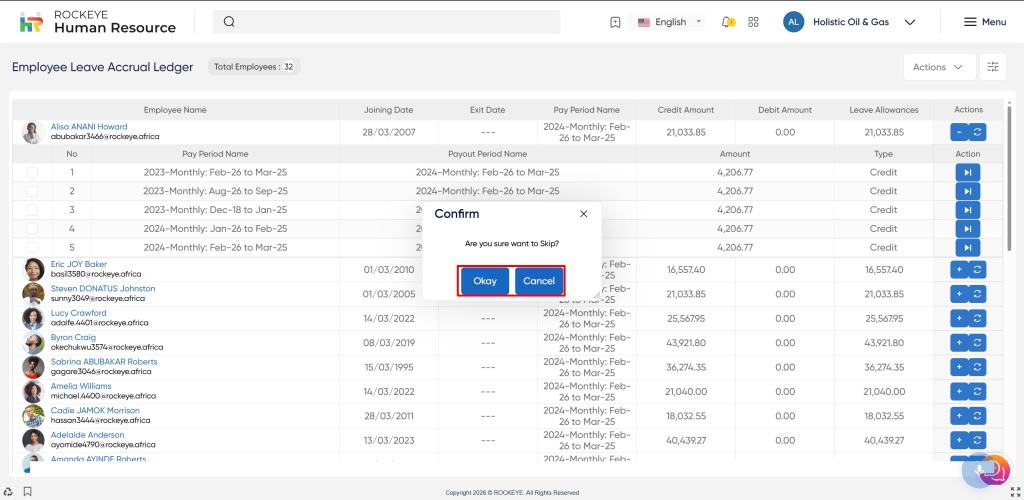Open the Holistic Oil & Gas account menu
This screenshot has width=1024, height=500.
[x=850, y=22]
